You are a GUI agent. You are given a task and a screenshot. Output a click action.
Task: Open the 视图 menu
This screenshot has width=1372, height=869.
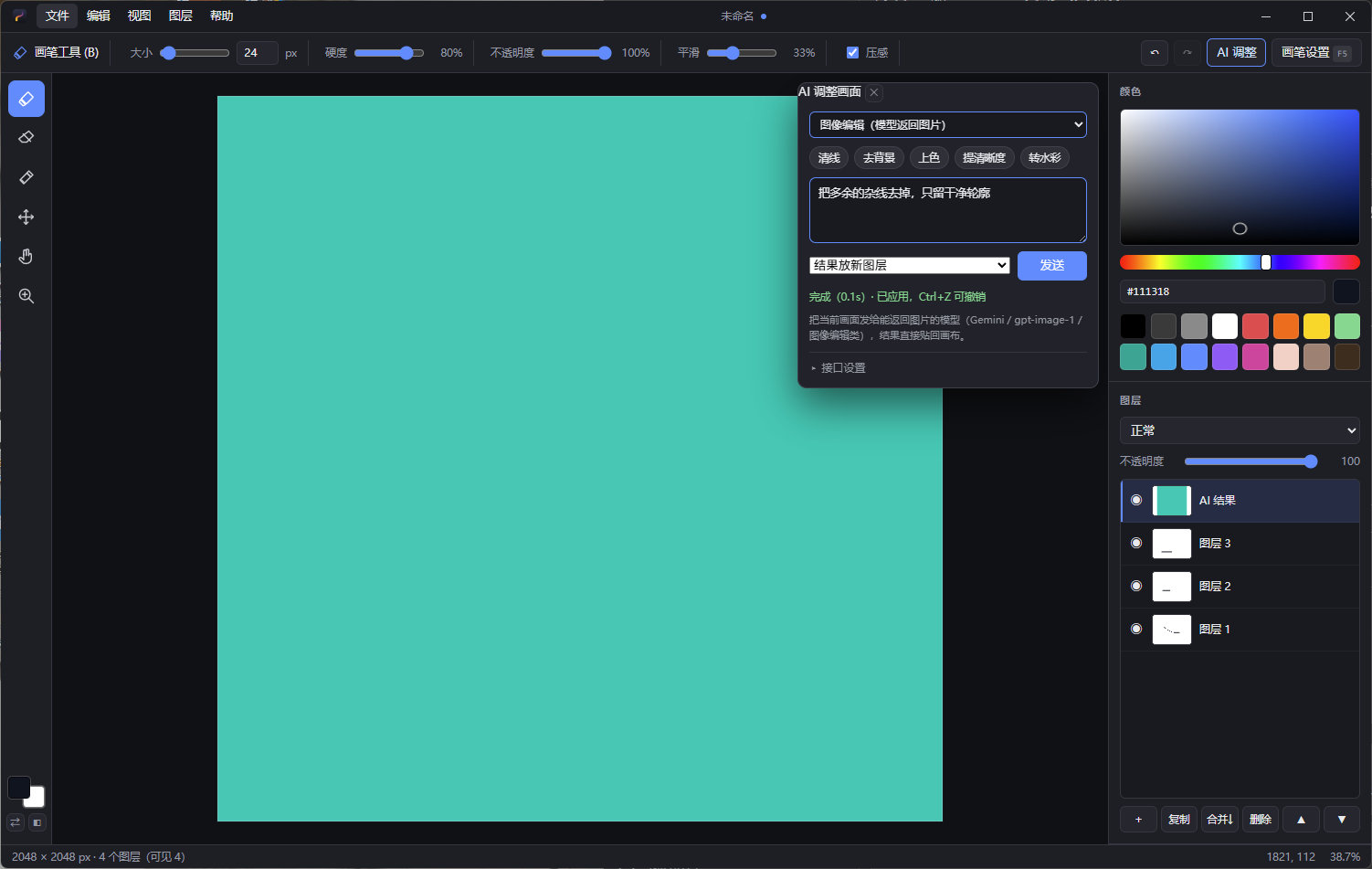(140, 16)
